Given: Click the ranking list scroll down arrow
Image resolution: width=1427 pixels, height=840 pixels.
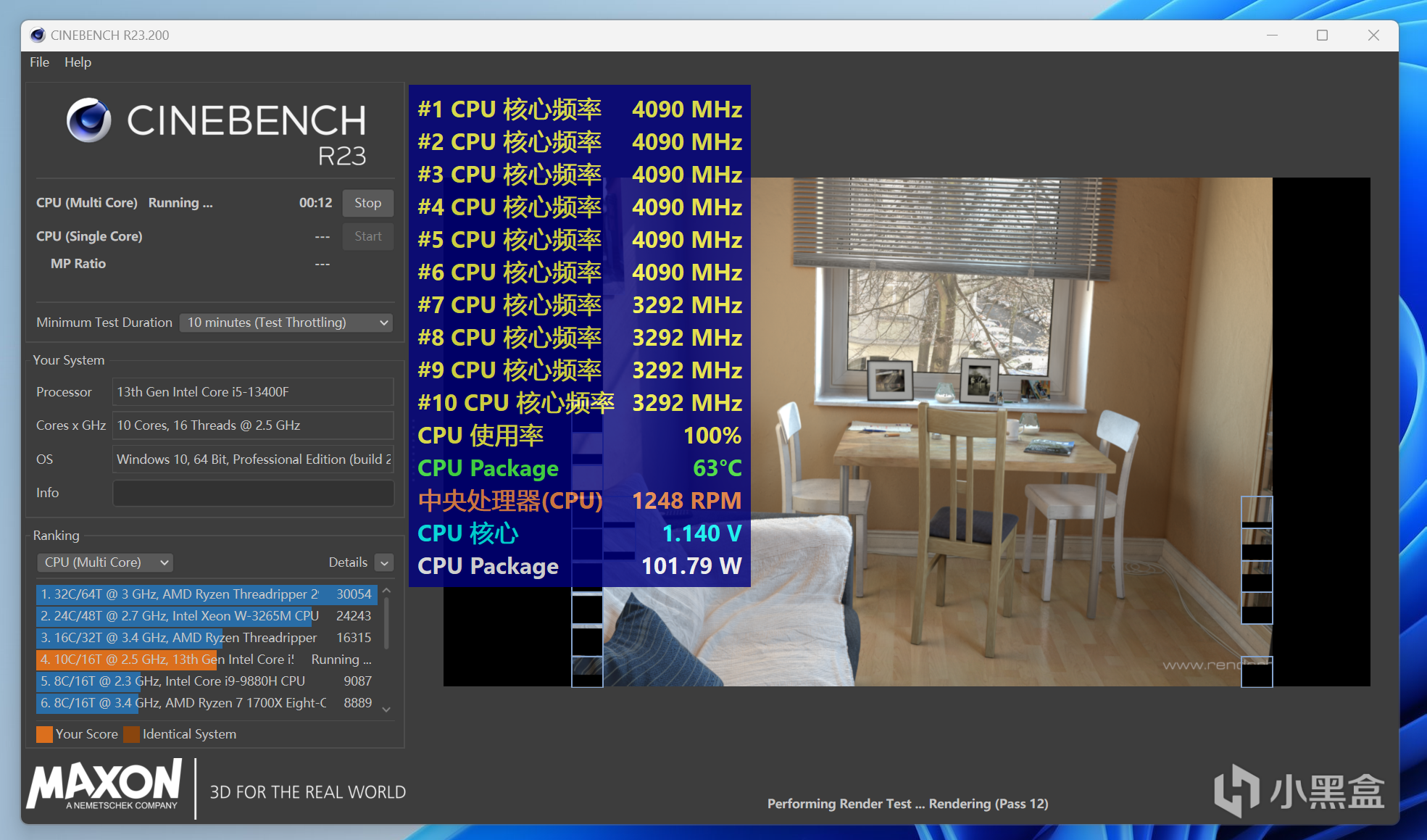Looking at the screenshot, I should [386, 710].
